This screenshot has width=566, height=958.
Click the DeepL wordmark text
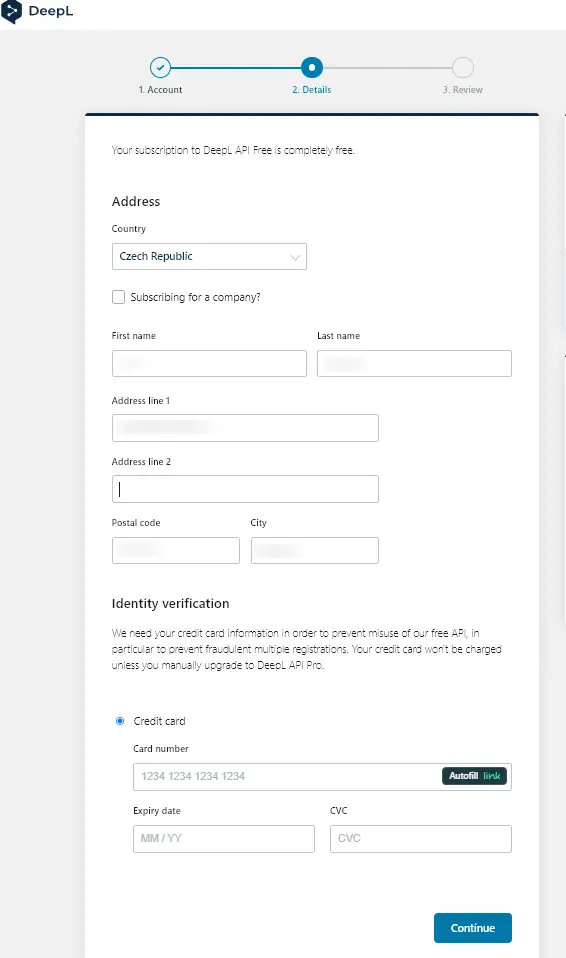click(51, 11)
